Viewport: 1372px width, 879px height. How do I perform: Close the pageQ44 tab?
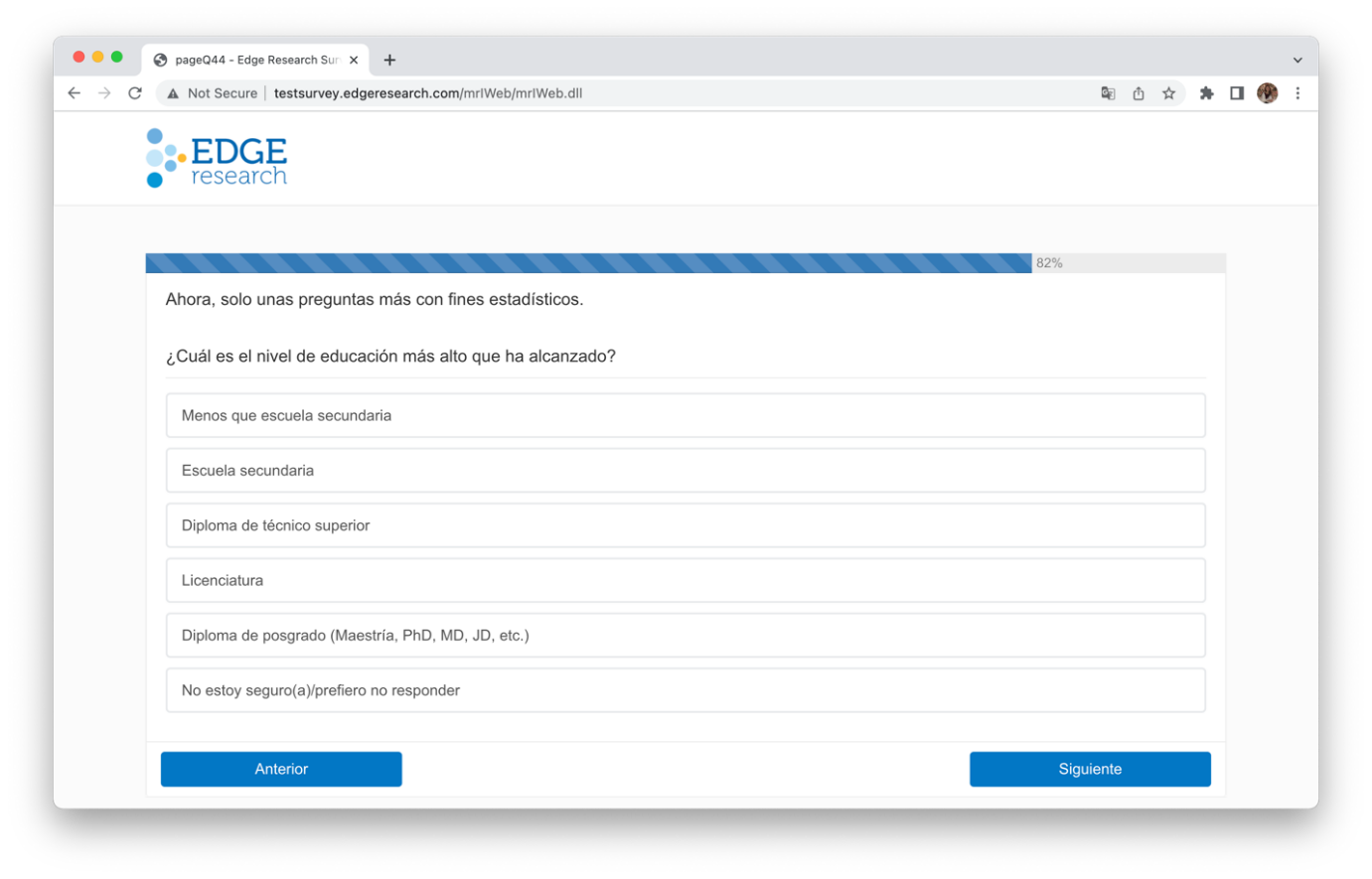pos(354,60)
